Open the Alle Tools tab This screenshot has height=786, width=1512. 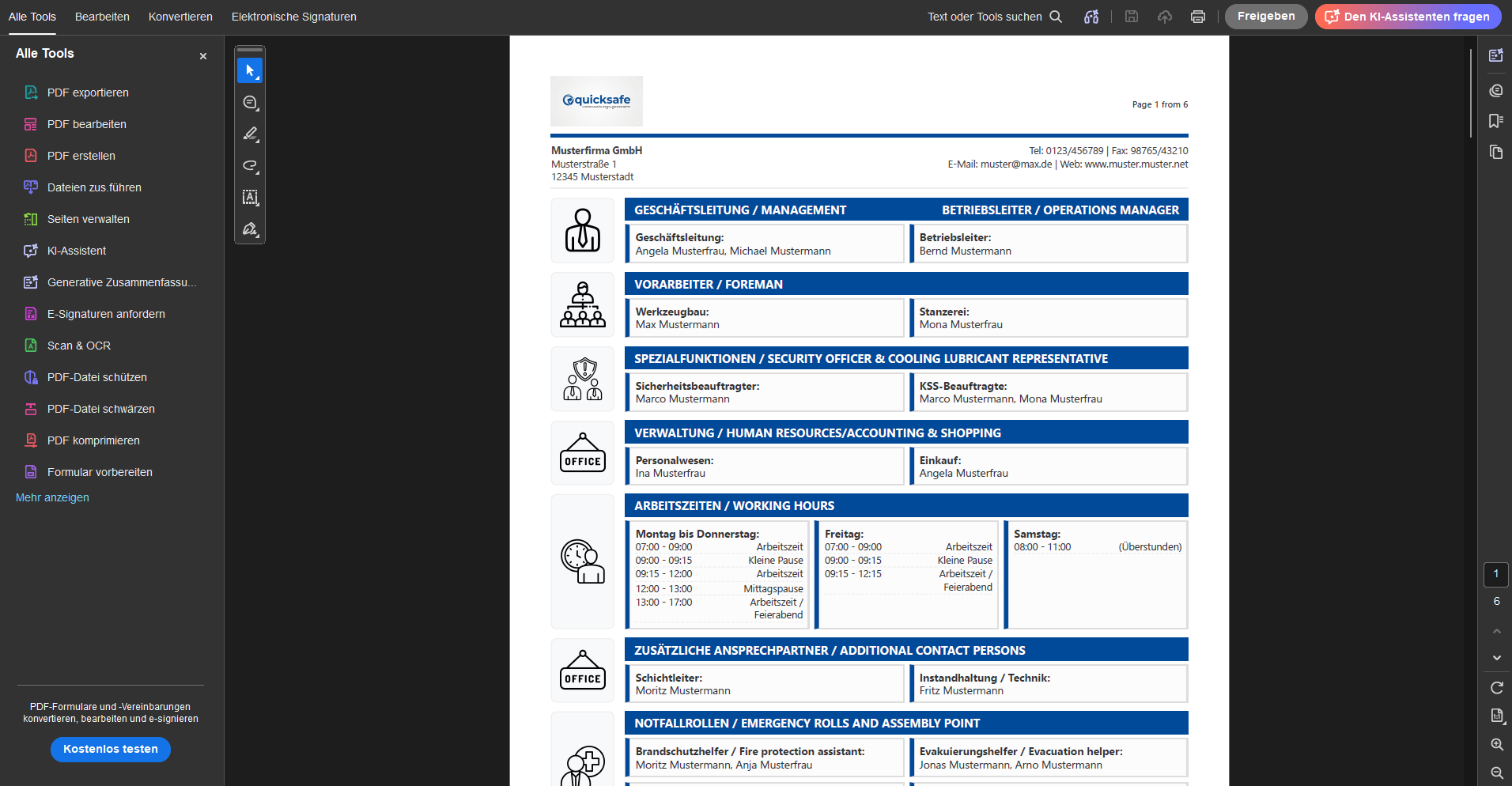point(32,17)
